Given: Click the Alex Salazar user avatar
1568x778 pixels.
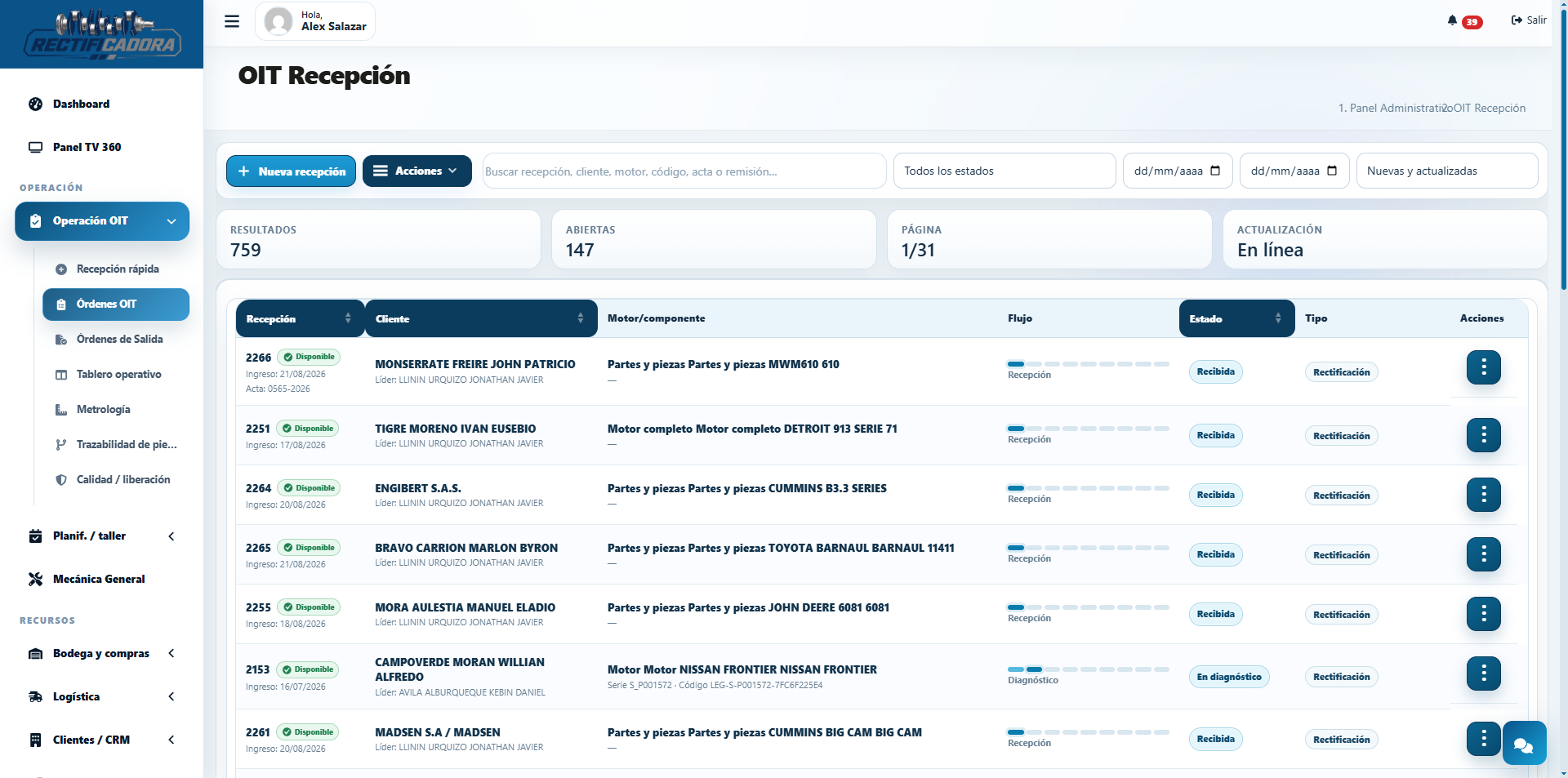Looking at the screenshot, I should pyautogui.click(x=278, y=21).
